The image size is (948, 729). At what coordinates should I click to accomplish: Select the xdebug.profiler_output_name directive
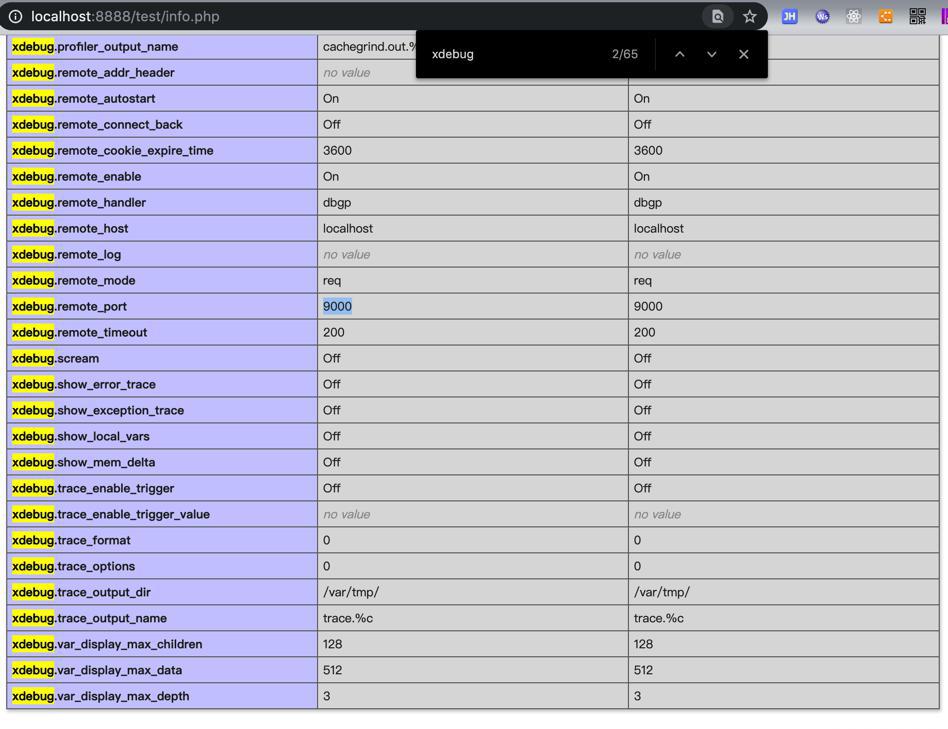point(95,47)
